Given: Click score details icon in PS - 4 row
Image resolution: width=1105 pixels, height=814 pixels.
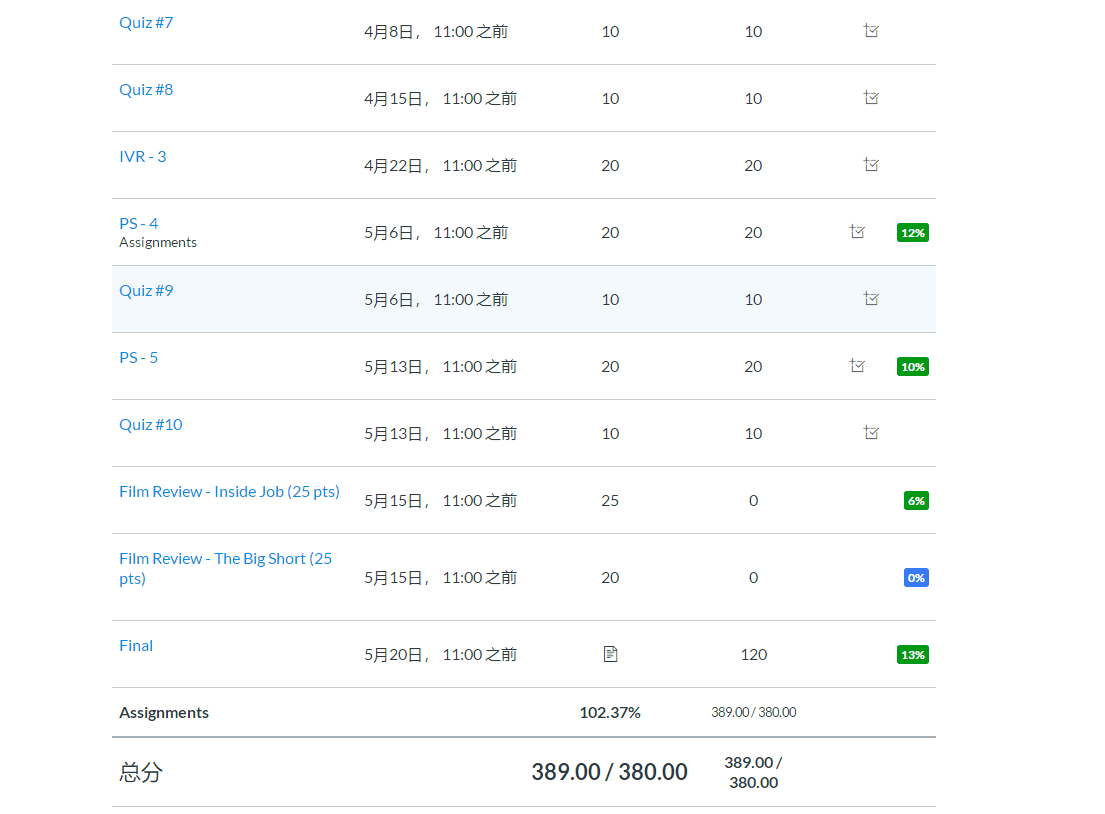Looking at the screenshot, I should (857, 232).
